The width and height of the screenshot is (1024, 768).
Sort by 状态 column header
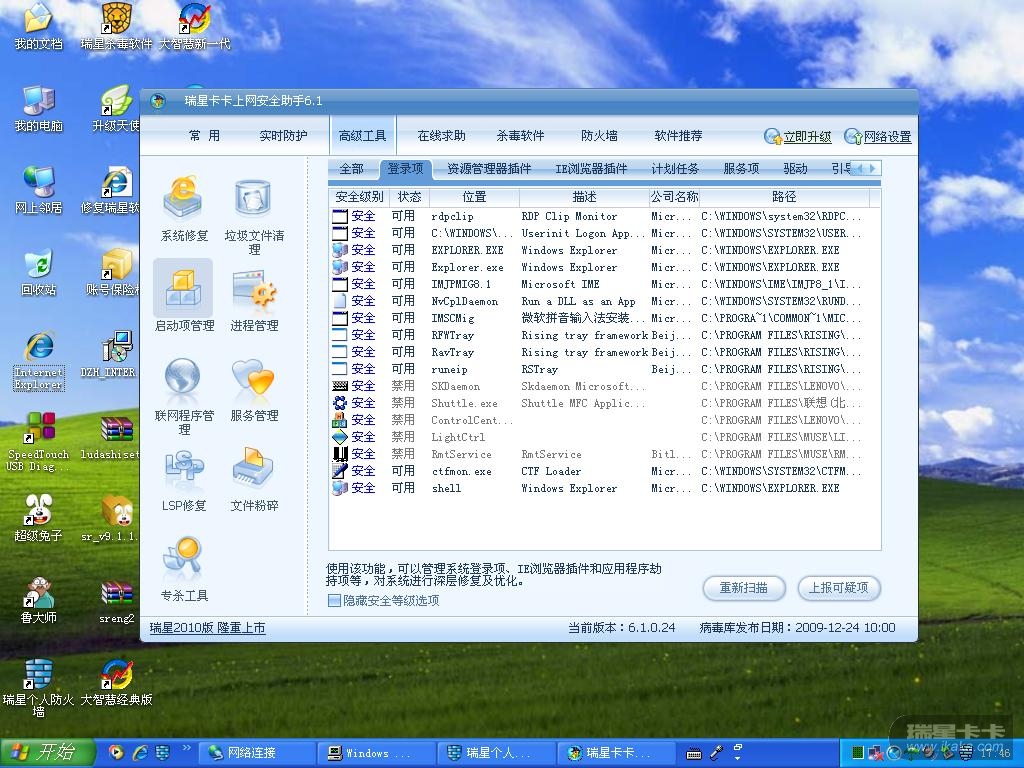pos(409,197)
